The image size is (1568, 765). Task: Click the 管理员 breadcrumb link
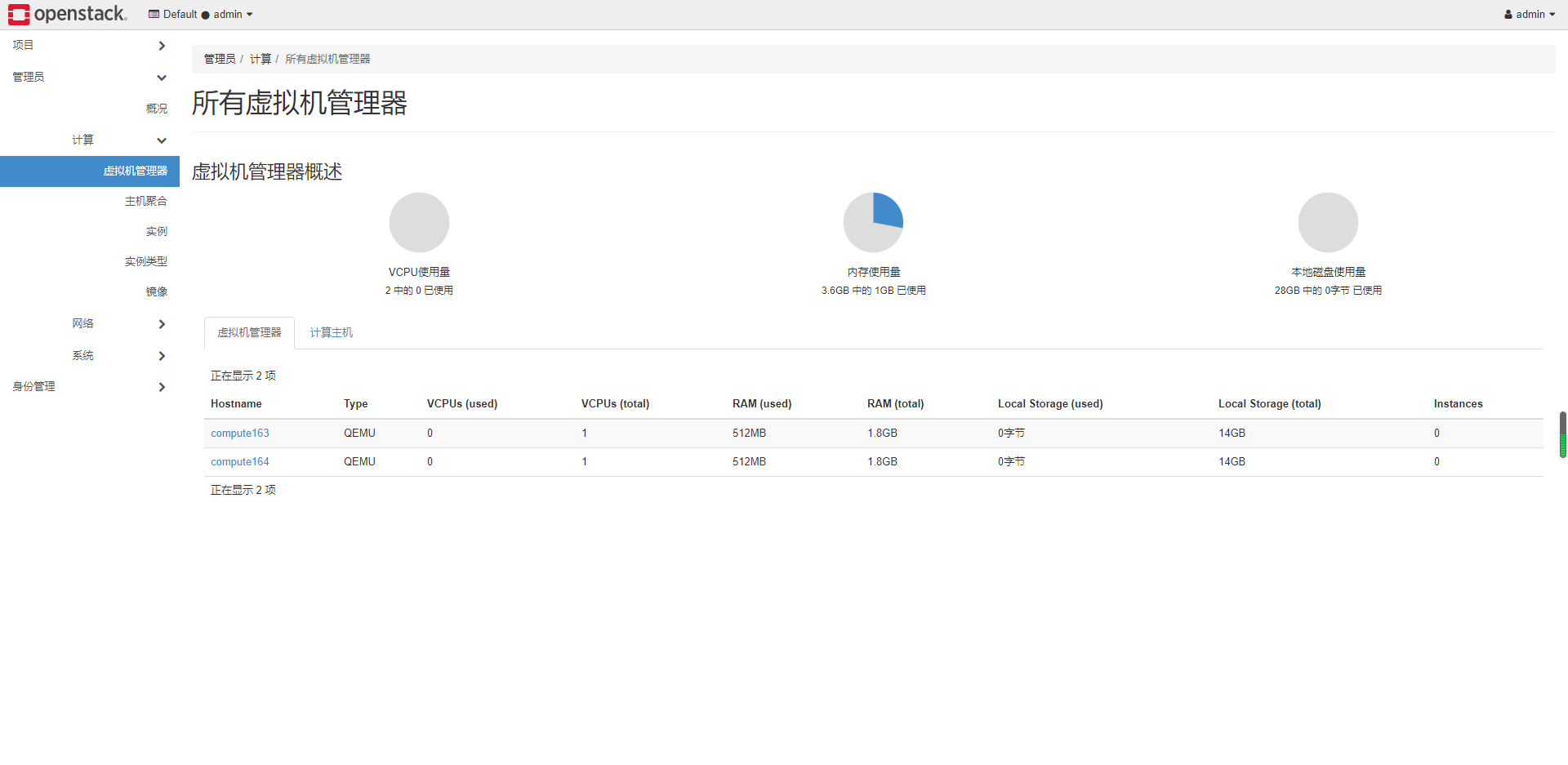pos(220,58)
